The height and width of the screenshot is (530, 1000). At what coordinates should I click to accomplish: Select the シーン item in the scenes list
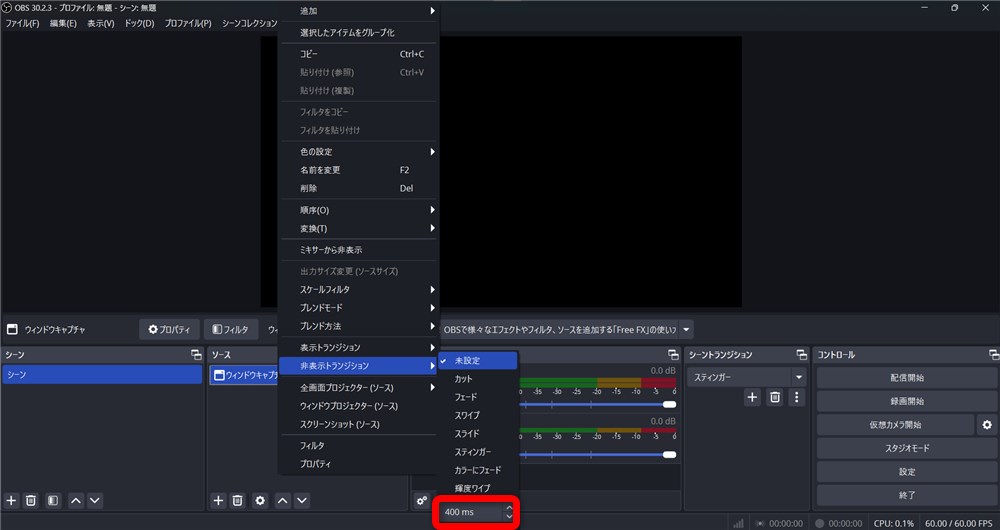tap(102, 374)
